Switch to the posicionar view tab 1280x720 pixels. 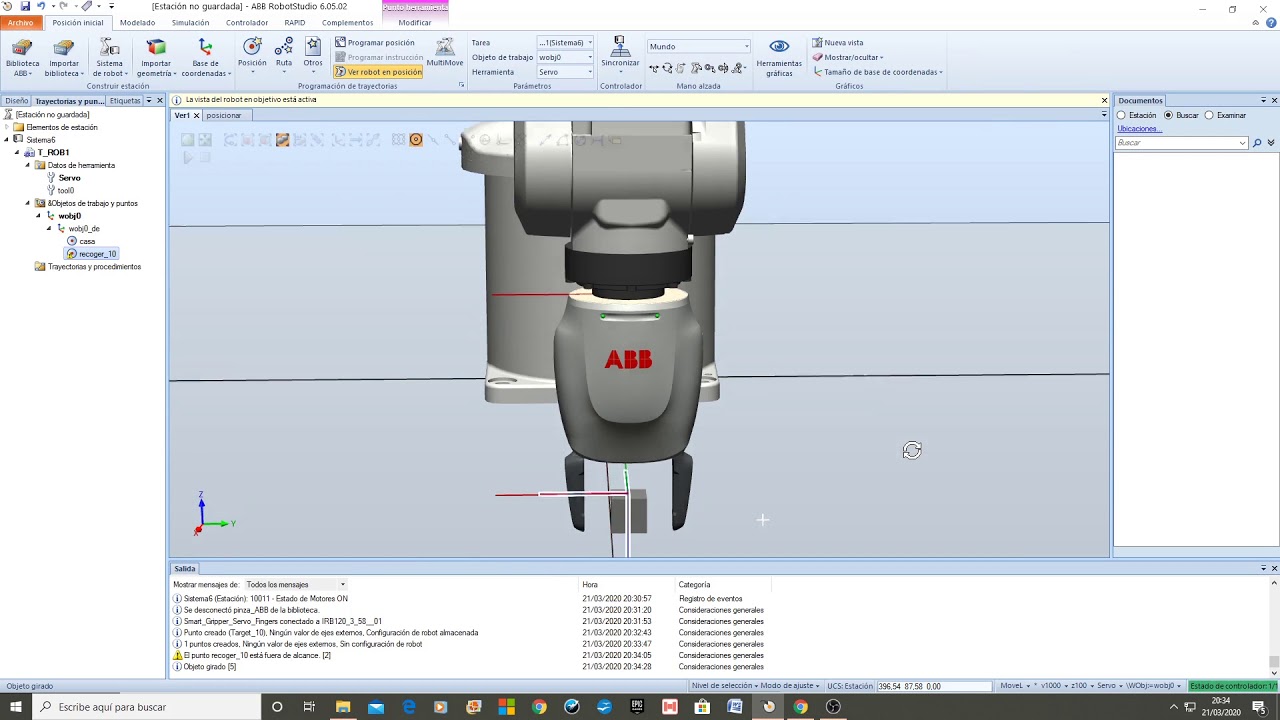224,115
